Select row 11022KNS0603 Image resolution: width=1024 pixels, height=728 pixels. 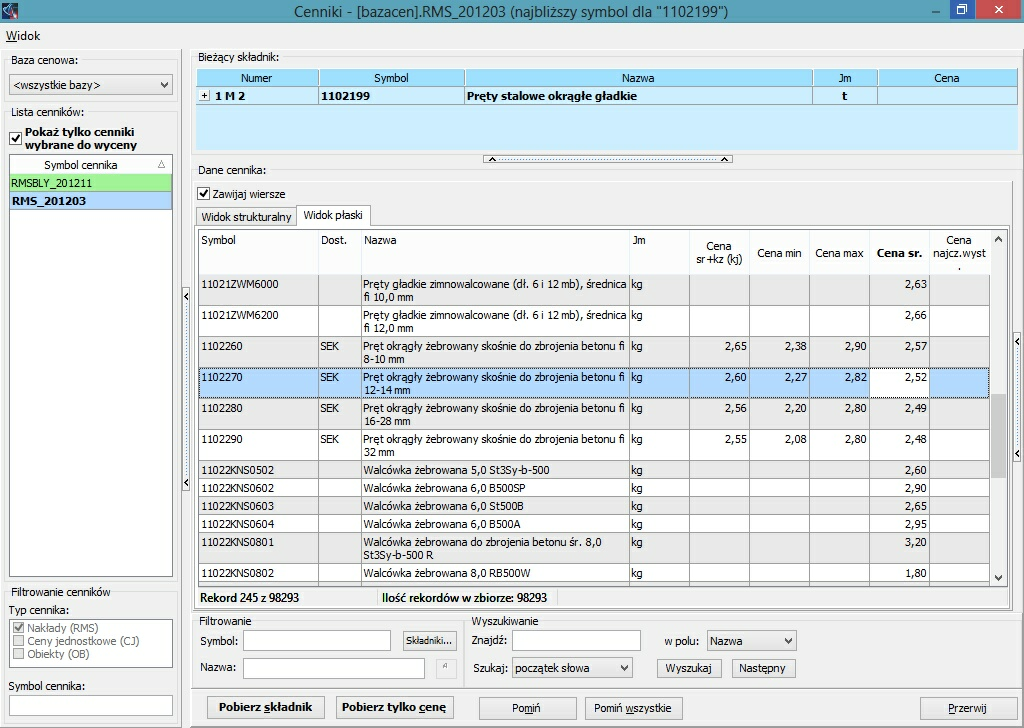point(594,506)
